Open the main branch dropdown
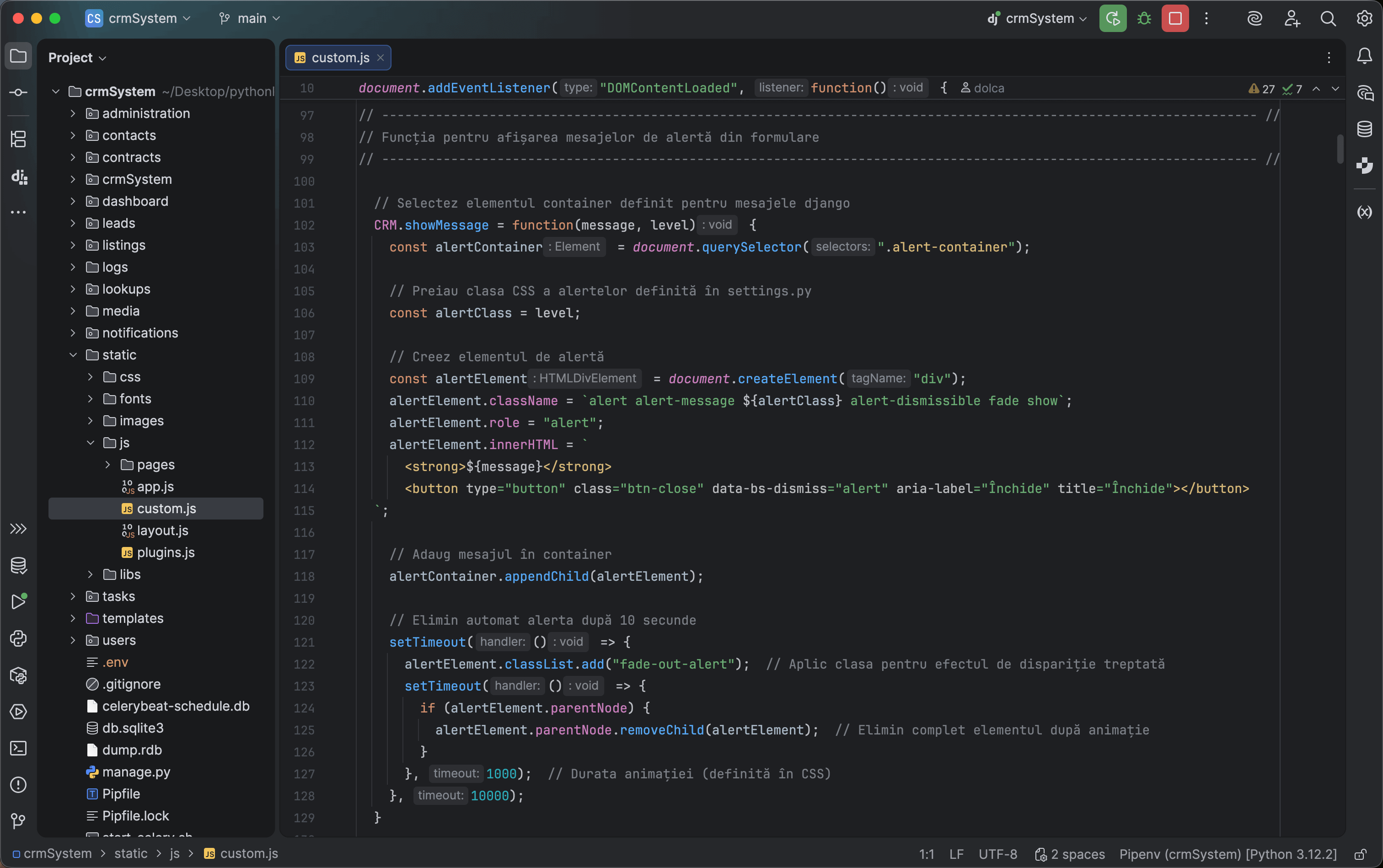Viewport: 1383px width, 868px height. coord(249,18)
